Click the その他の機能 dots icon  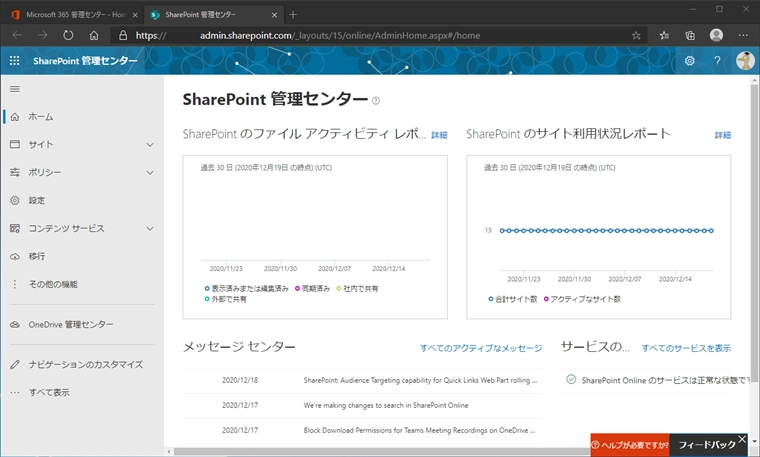click(x=15, y=284)
